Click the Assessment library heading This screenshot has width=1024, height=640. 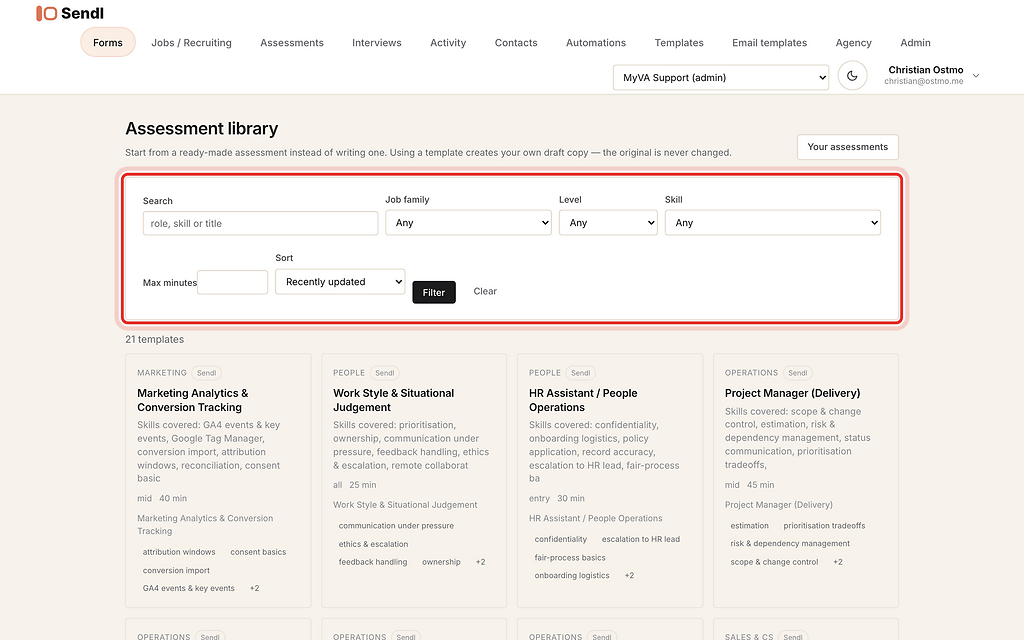tap(202, 129)
